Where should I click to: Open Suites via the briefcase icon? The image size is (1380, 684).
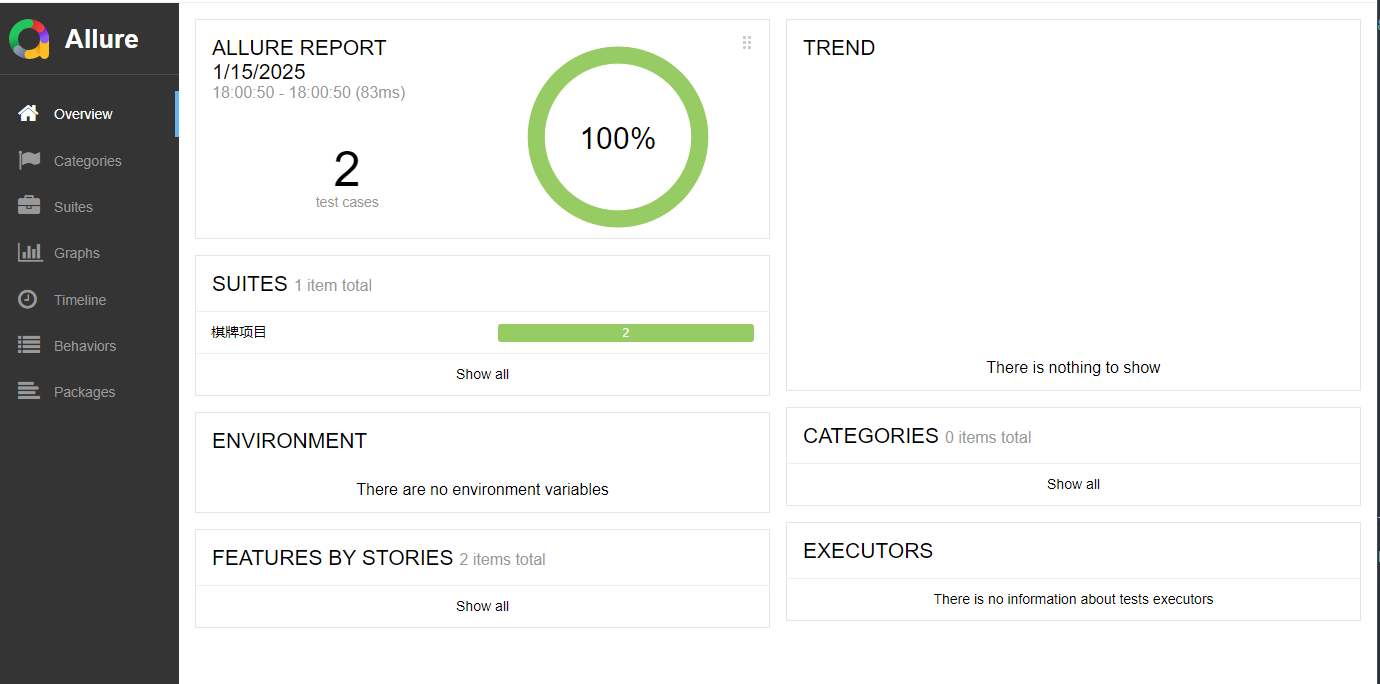click(29, 206)
